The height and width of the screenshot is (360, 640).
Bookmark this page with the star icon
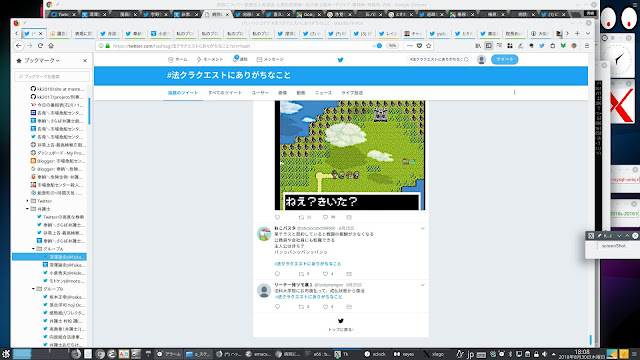(429, 46)
